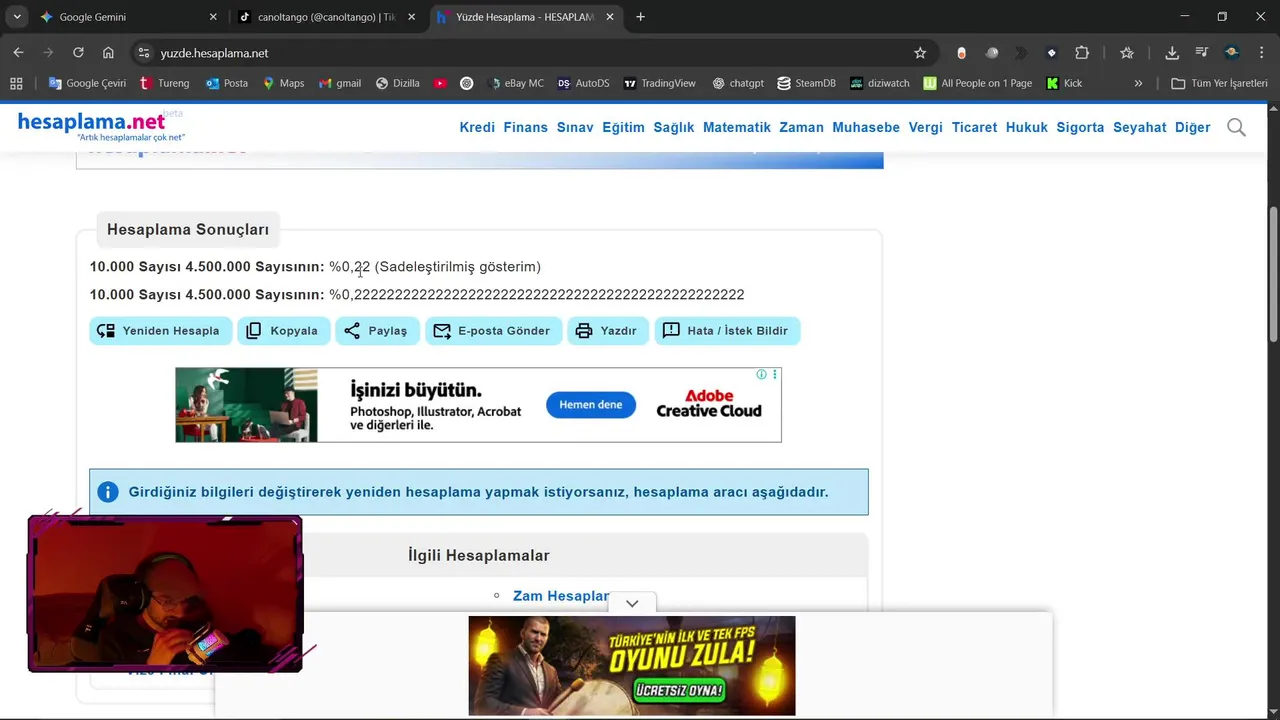
Task: Open the Chrome three-dot menu
Action: pyautogui.click(x=1261, y=53)
